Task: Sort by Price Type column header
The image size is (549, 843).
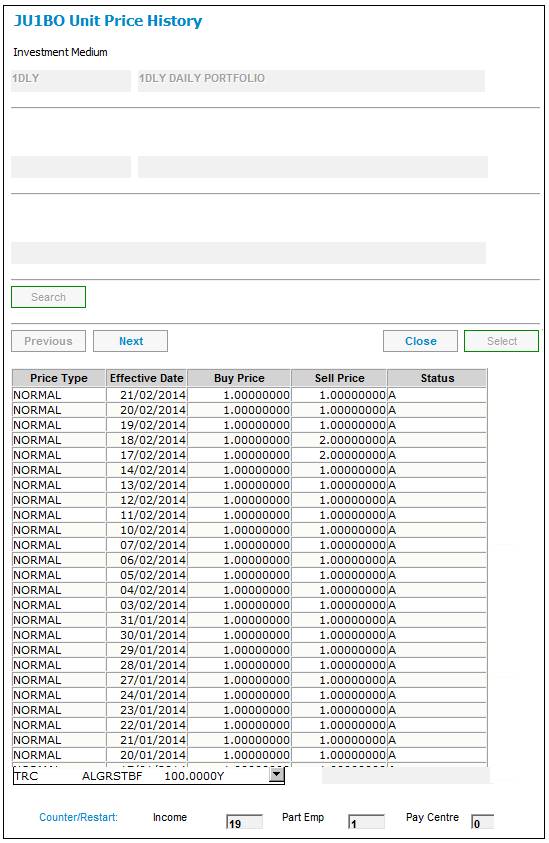Action: (59, 378)
